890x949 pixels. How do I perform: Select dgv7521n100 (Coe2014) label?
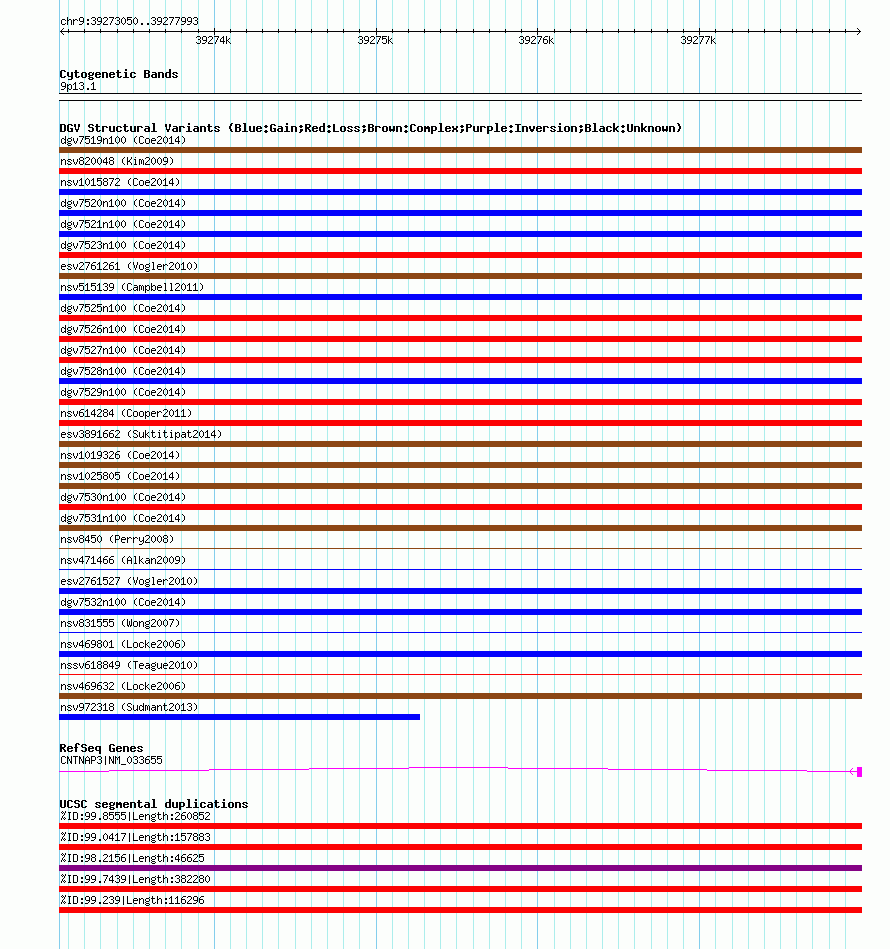[x=123, y=225]
